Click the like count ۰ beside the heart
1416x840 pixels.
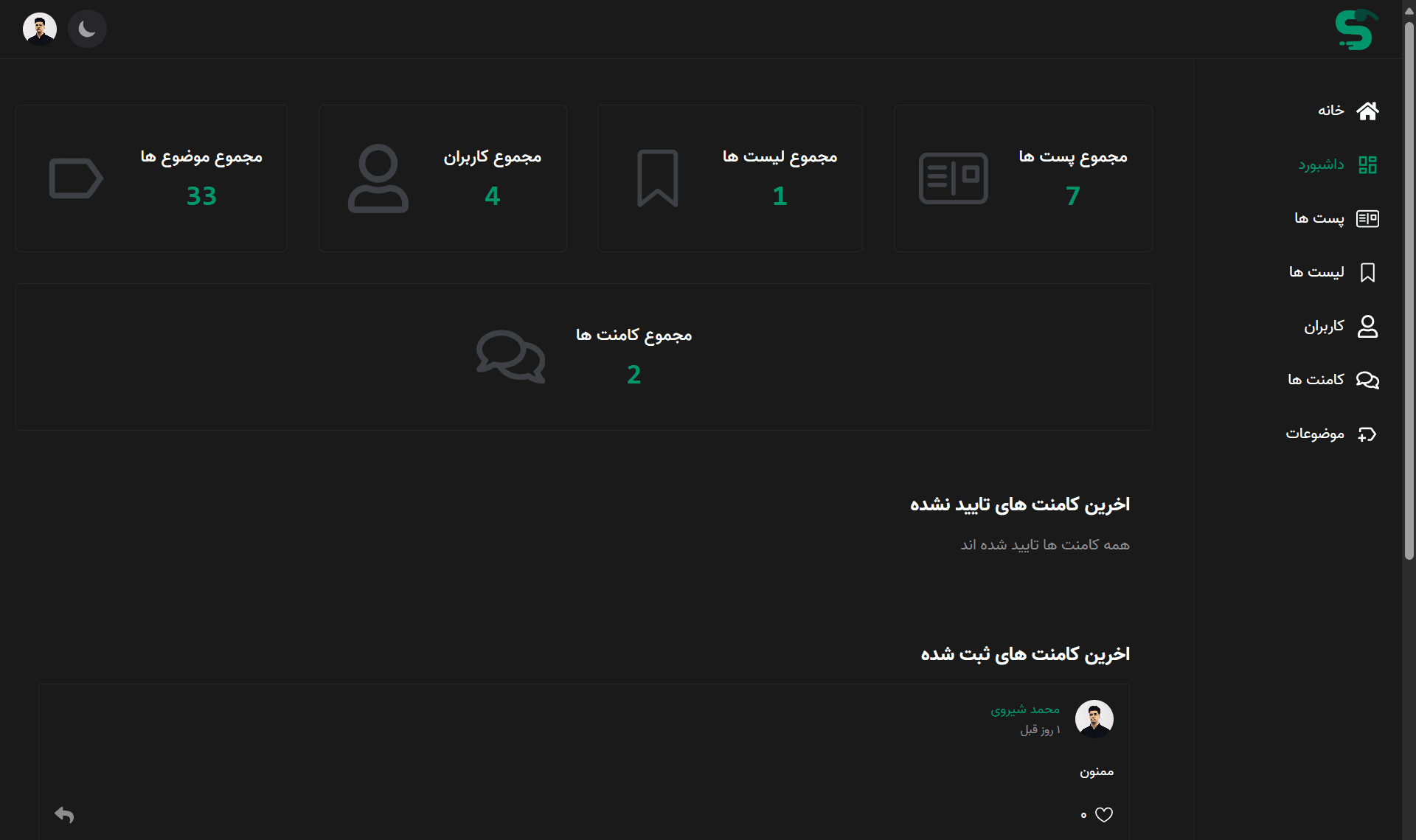click(1083, 815)
